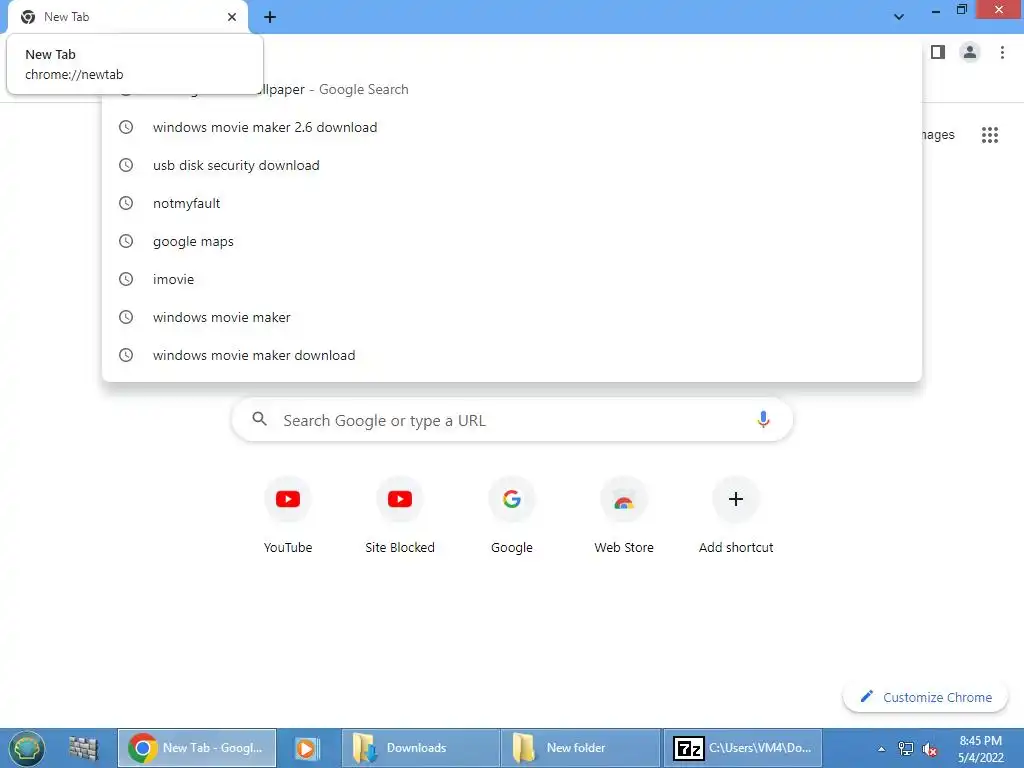Image resolution: width=1024 pixels, height=768 pixels.
Task: Open the Google apps grid
Action: [989, 135]
